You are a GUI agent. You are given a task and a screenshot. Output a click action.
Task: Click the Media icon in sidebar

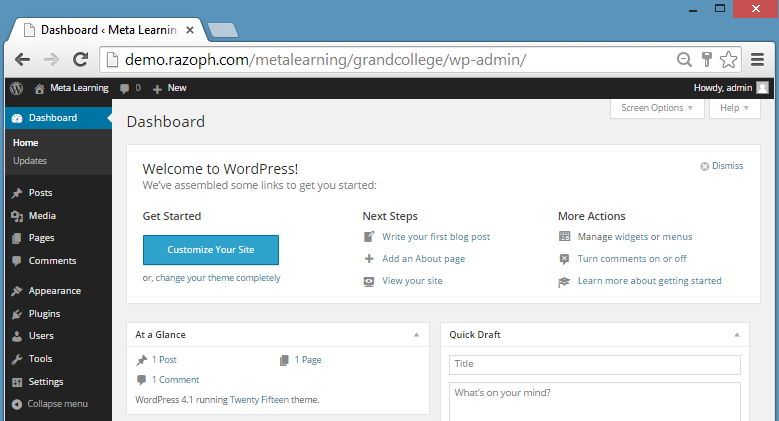click(x=17, y=216)
